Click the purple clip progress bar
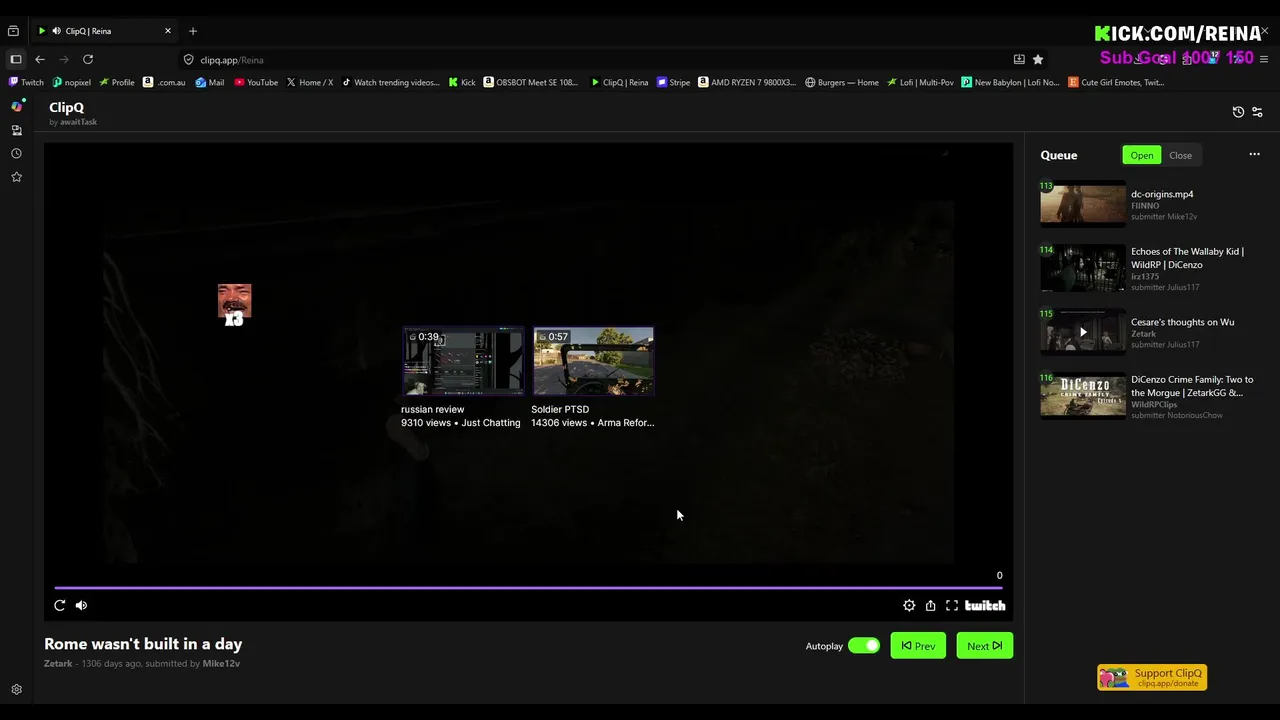Image resolution: width=1280 pixels, height=720 pixels. tap(528, 588)
